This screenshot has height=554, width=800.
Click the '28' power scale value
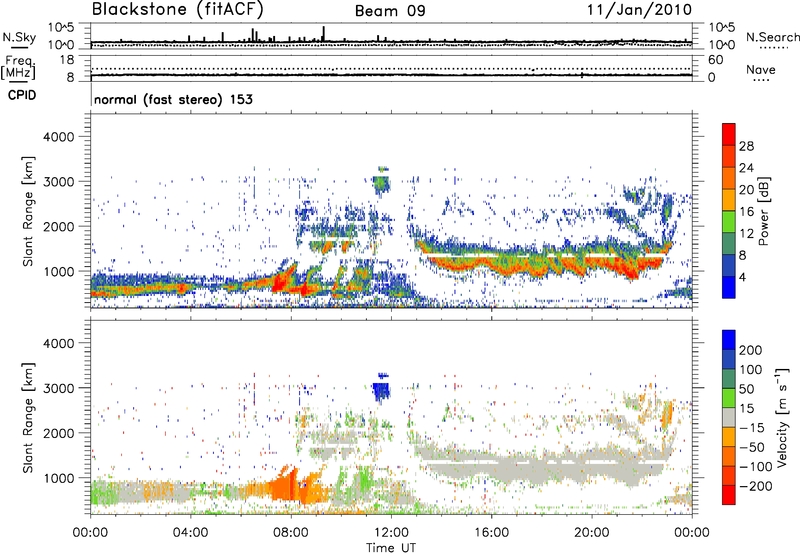pos(746,146)
